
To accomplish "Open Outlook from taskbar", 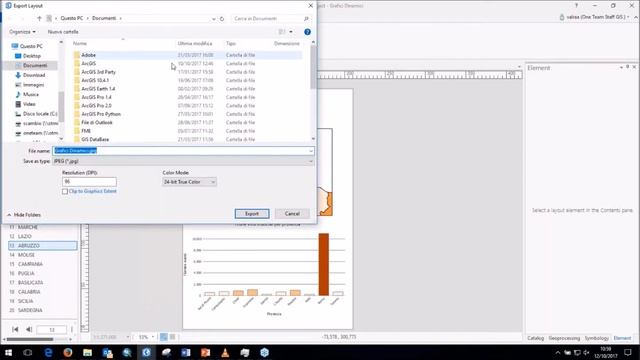I will tap(107, 352).
